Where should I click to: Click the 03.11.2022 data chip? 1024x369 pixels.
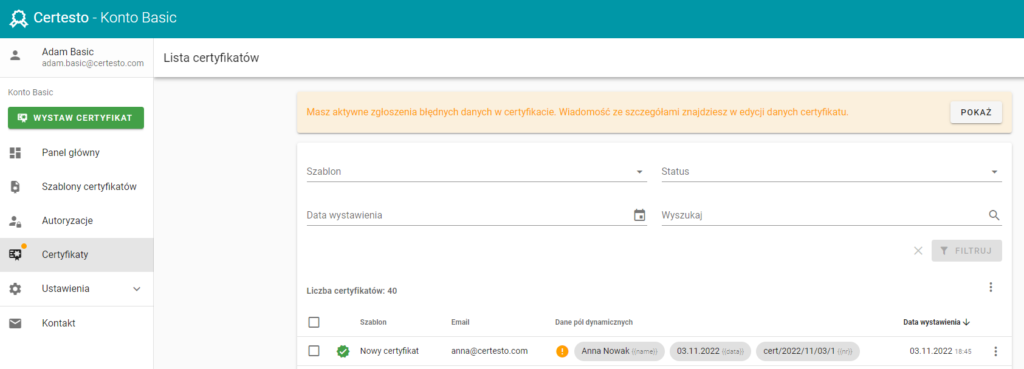(x=711, y=351)
